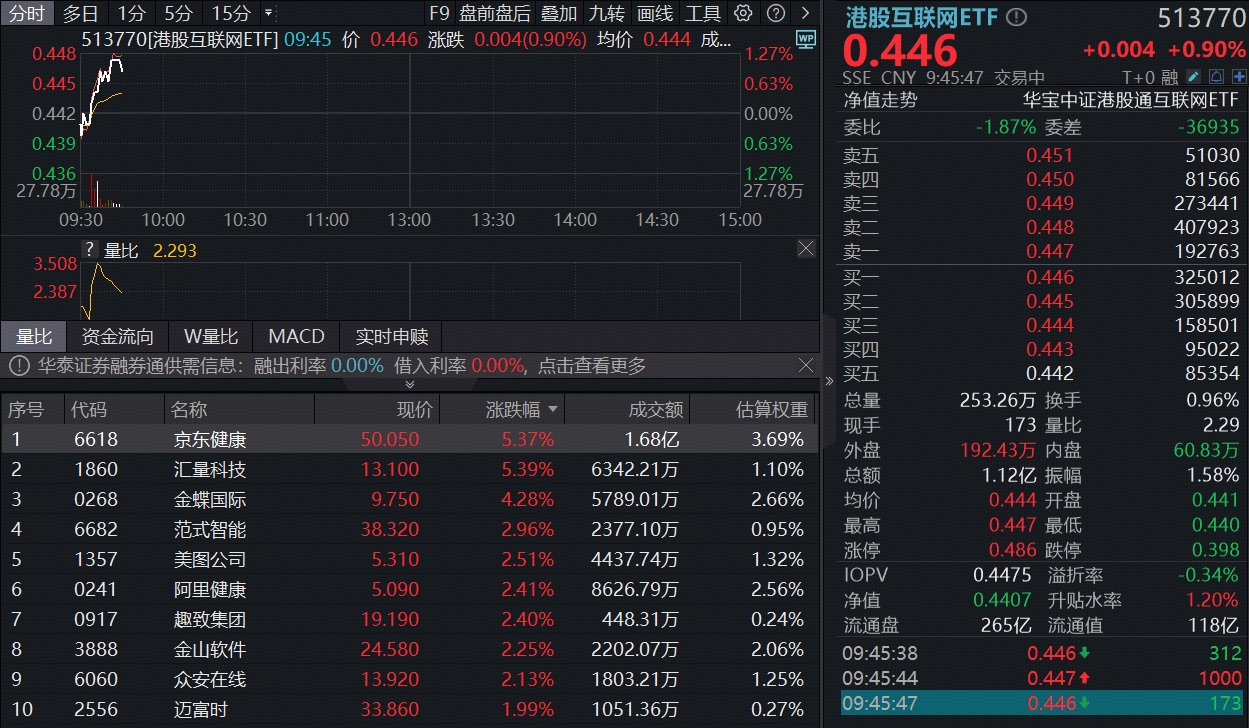The width and height of the screenshot is (1249, 728).
Task: Click the pencil edit note icon
Action: click(x=1194, y=77)
